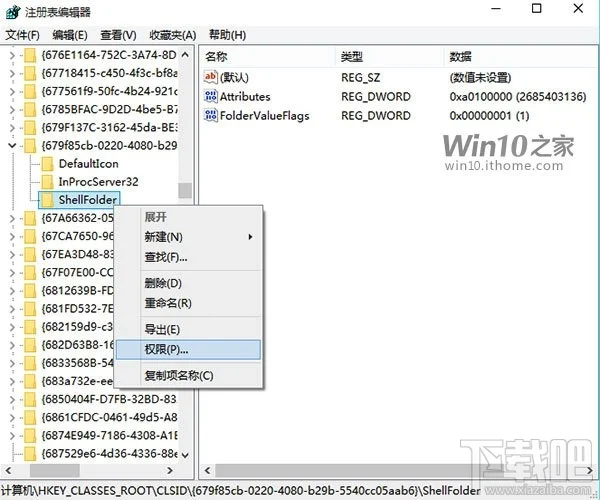The image size is (600, 500).
Task: Select 重命名(R) in the context menu
Action: coord(167,303)
